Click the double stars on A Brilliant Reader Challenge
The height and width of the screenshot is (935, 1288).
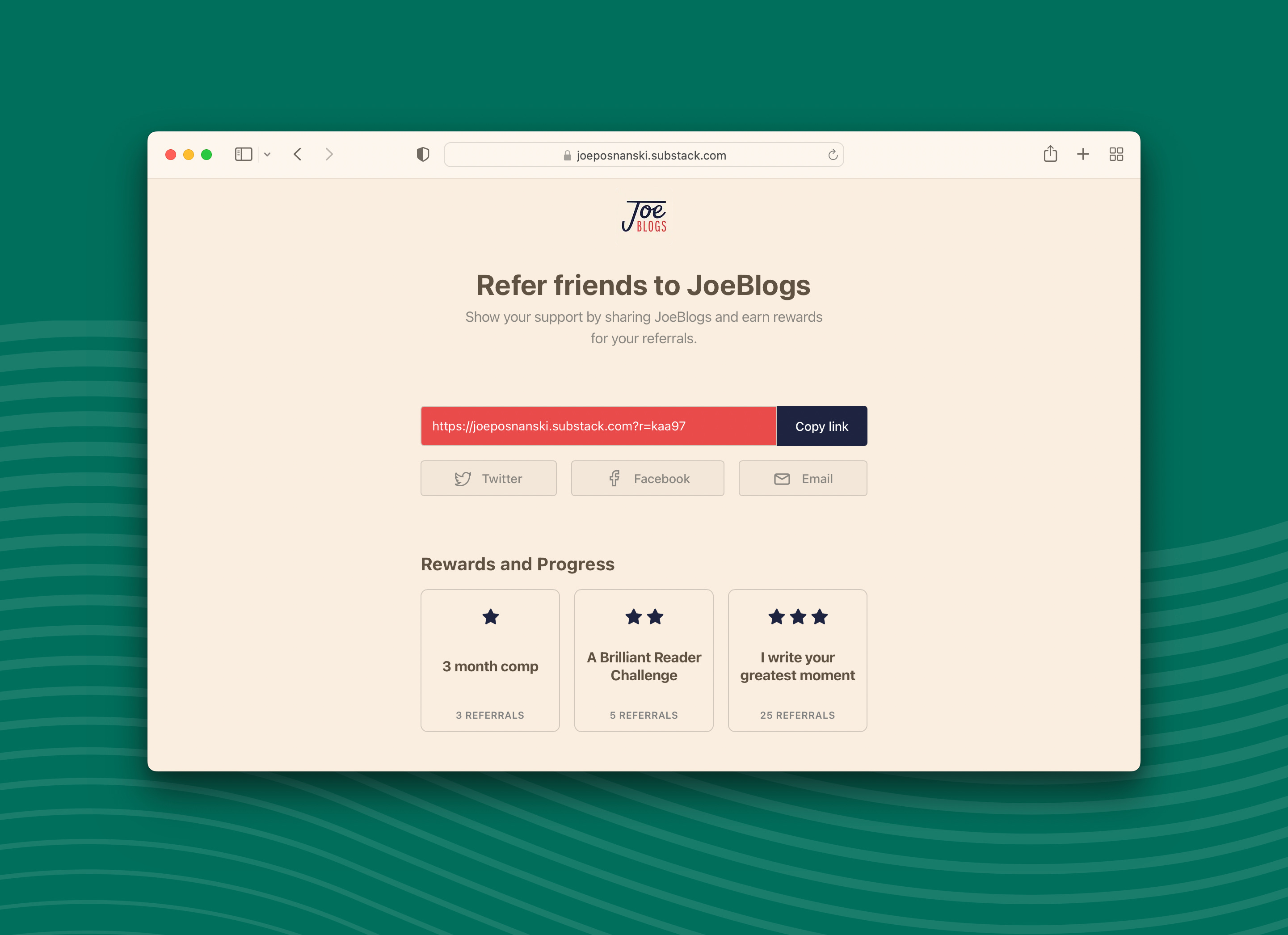coord(644,617)
